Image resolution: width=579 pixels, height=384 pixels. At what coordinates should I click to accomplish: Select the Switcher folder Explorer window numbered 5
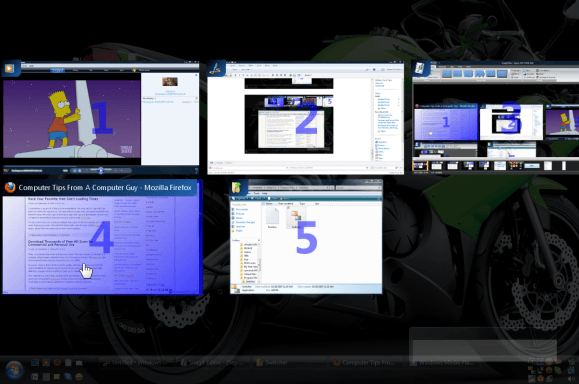tap(306, 237)
